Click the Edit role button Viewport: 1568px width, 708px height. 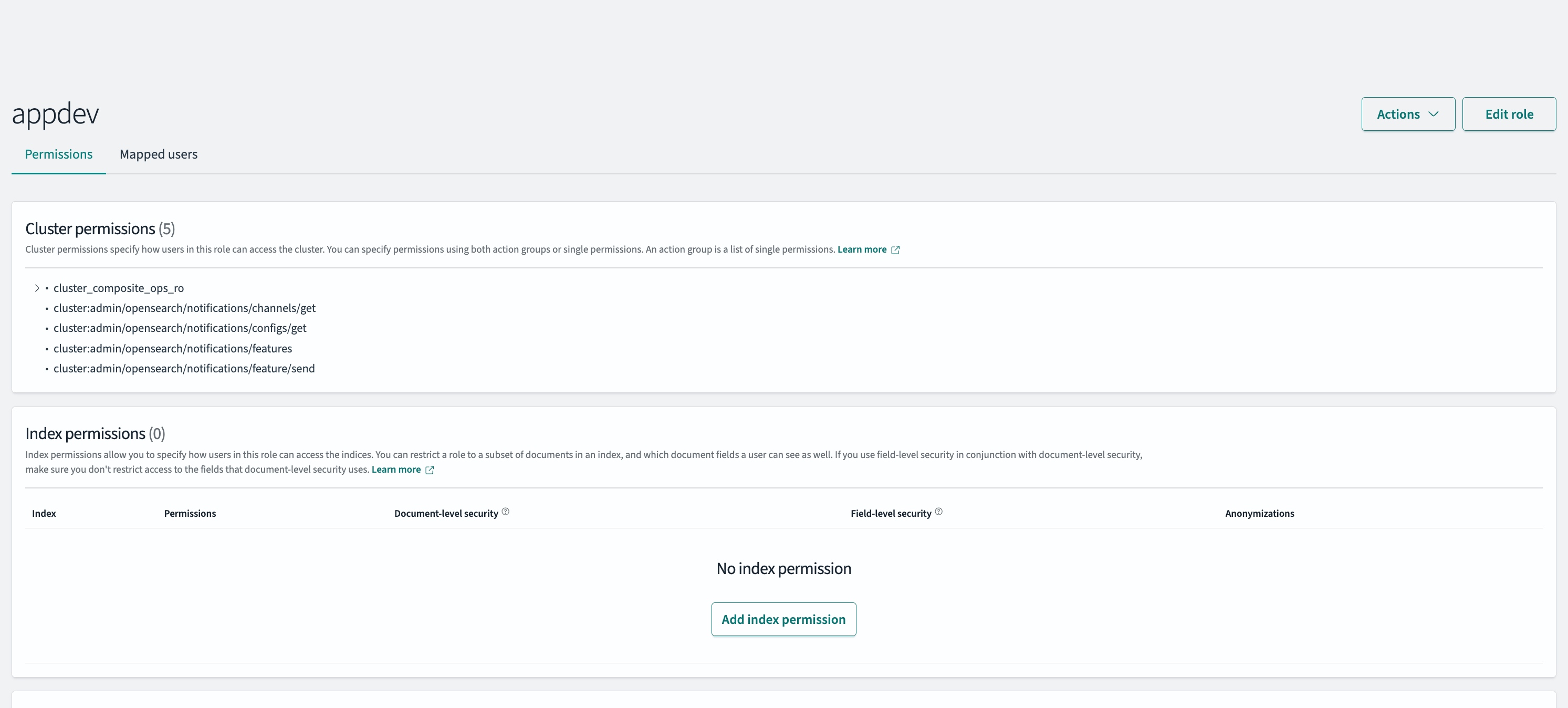click(1509, 114)
